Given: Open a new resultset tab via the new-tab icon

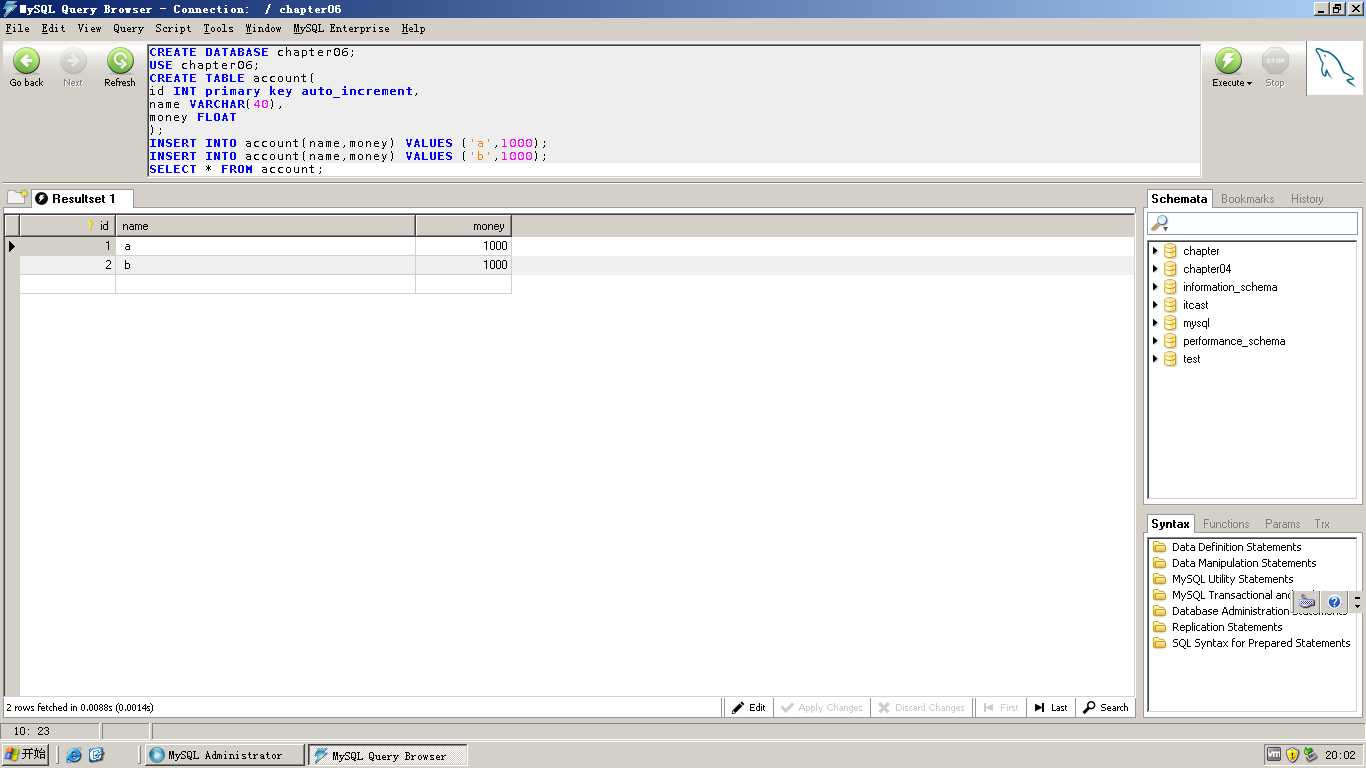Looking at the screenshot, I should (17, 198).
